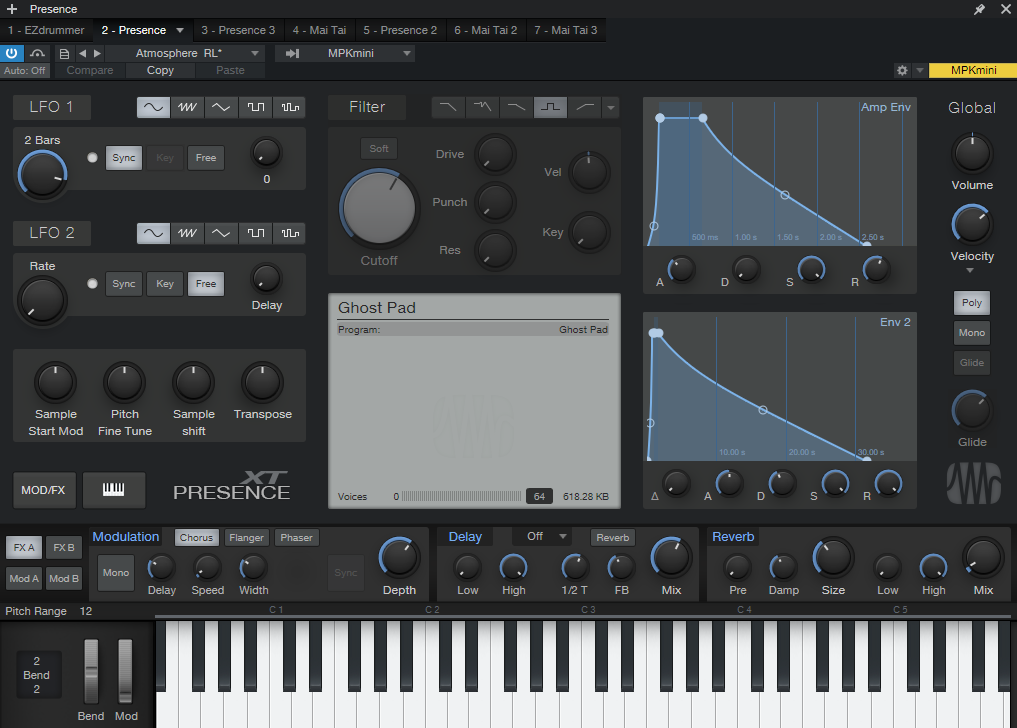Select the FX B page
The image size is (1017, 728).
64,548
